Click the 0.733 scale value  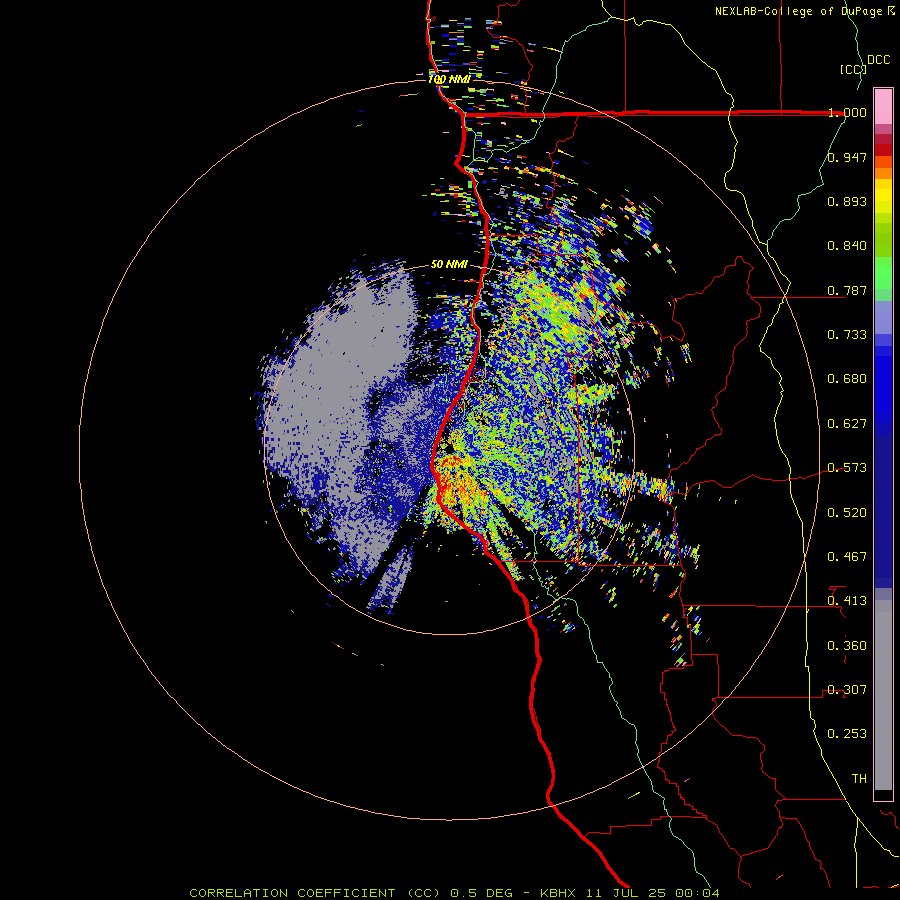point(847,335)
